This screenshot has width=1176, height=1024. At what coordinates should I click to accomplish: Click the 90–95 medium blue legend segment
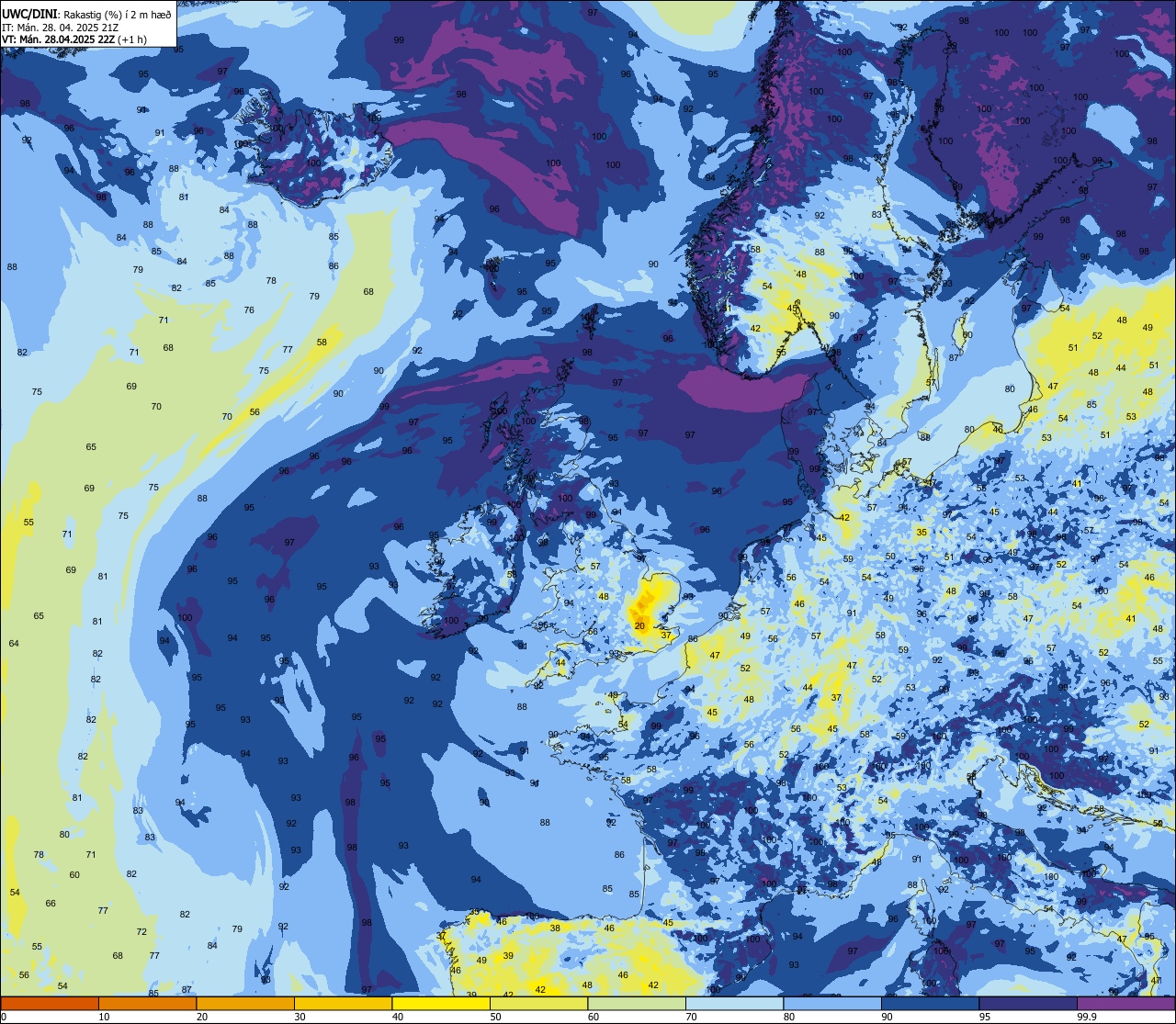930,1004
